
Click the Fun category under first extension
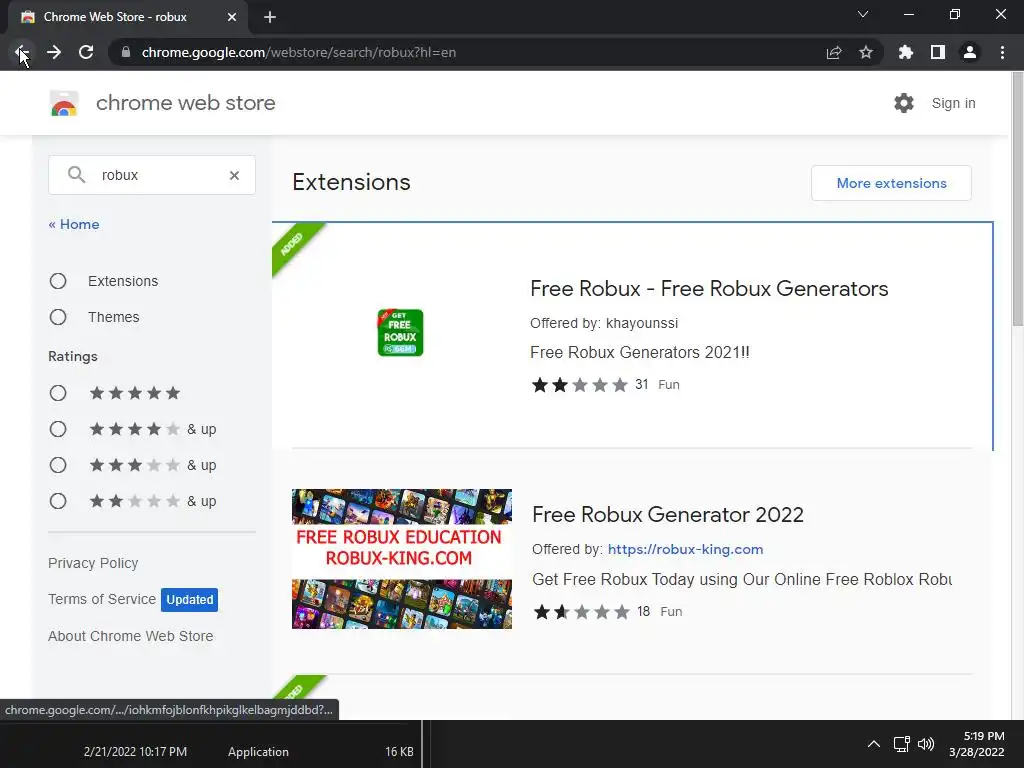pyautogui.click(x=669, y=385)
